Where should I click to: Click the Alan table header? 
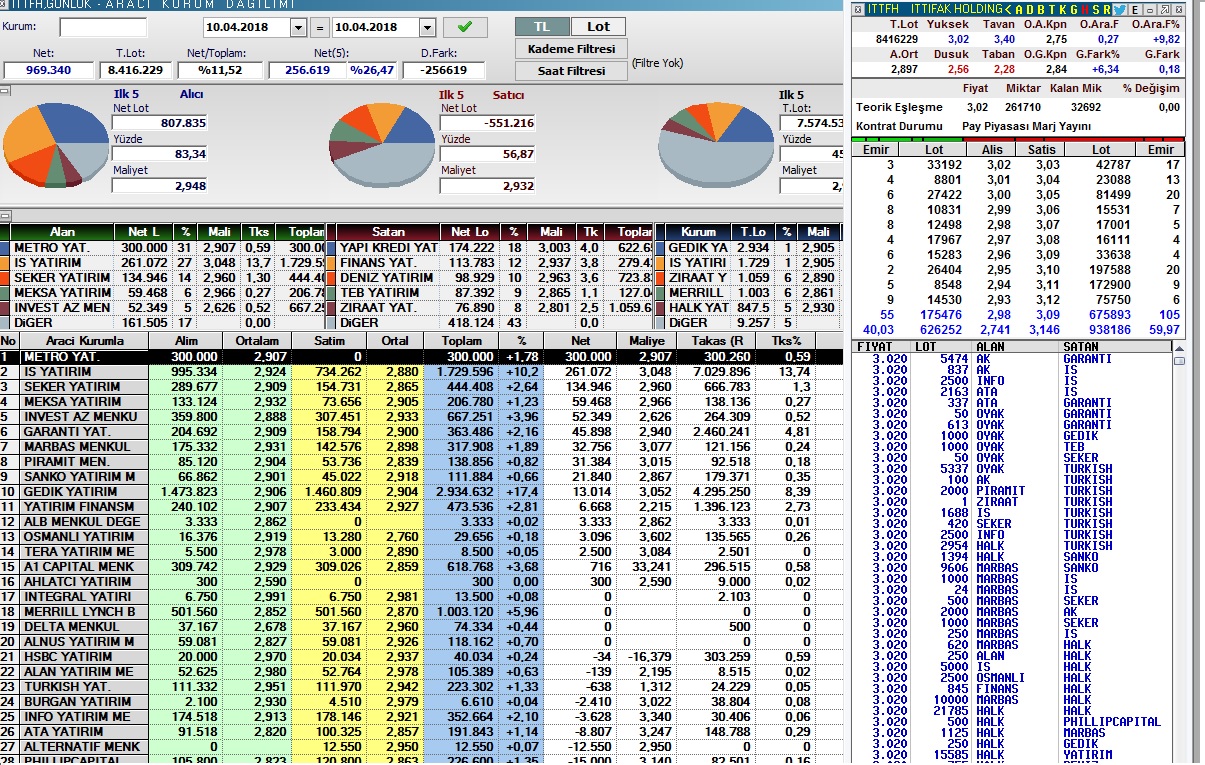coord(61,232)
